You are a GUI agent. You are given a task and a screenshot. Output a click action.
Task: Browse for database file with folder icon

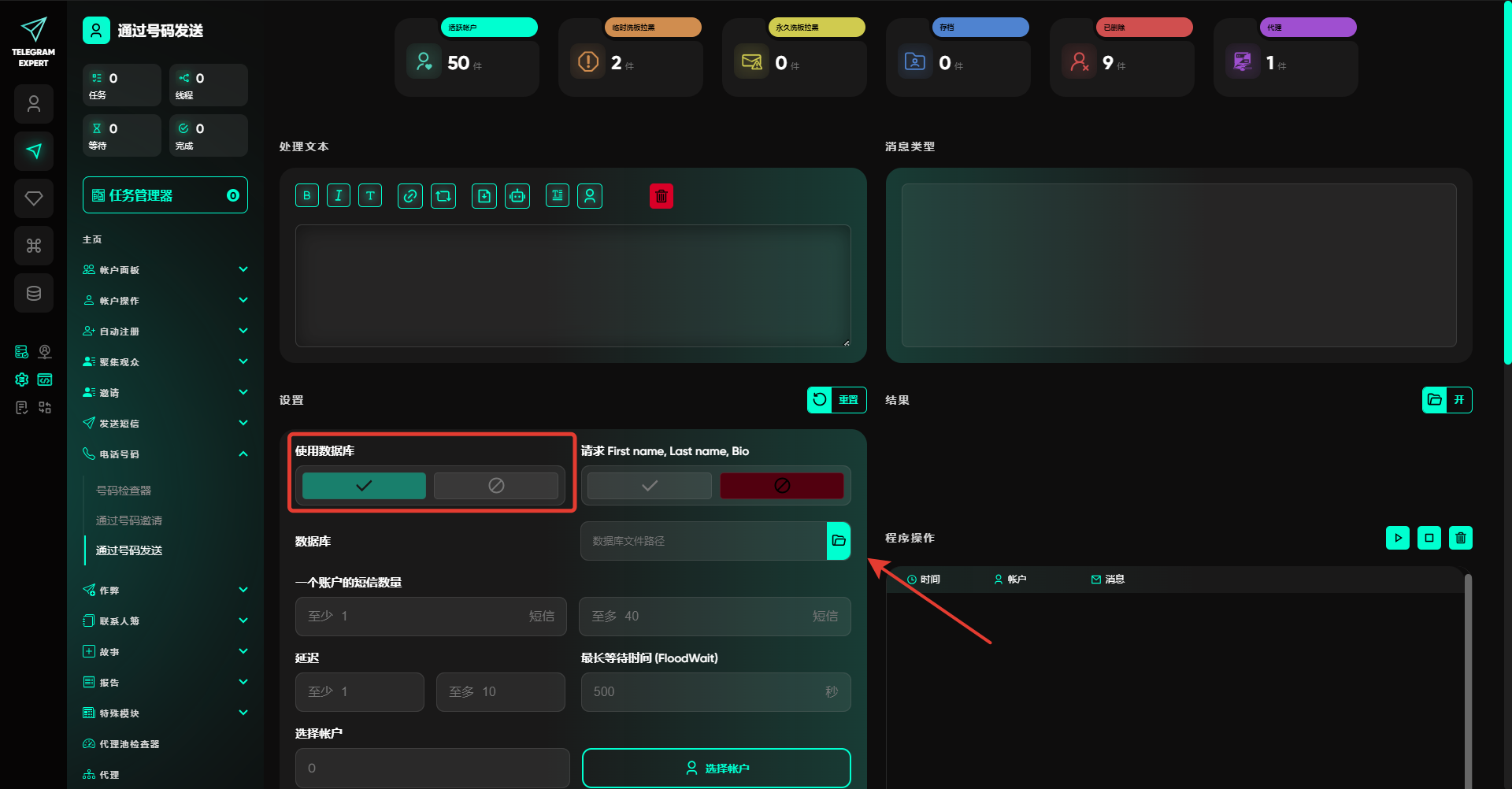click(x=839, y=541)
